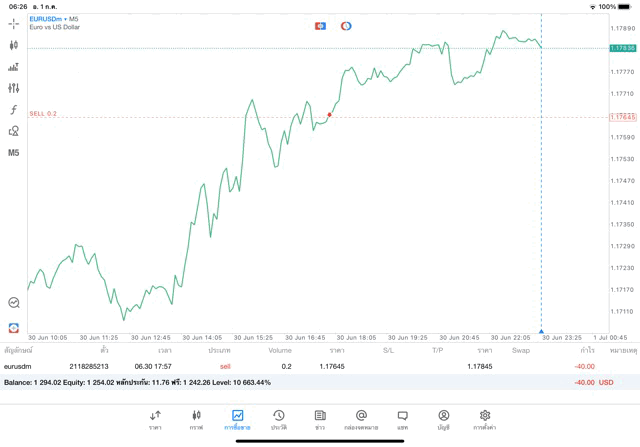Go to the กราฟ chart tab
The width and height of the screenshot is (640, 447).
[196, 420]
